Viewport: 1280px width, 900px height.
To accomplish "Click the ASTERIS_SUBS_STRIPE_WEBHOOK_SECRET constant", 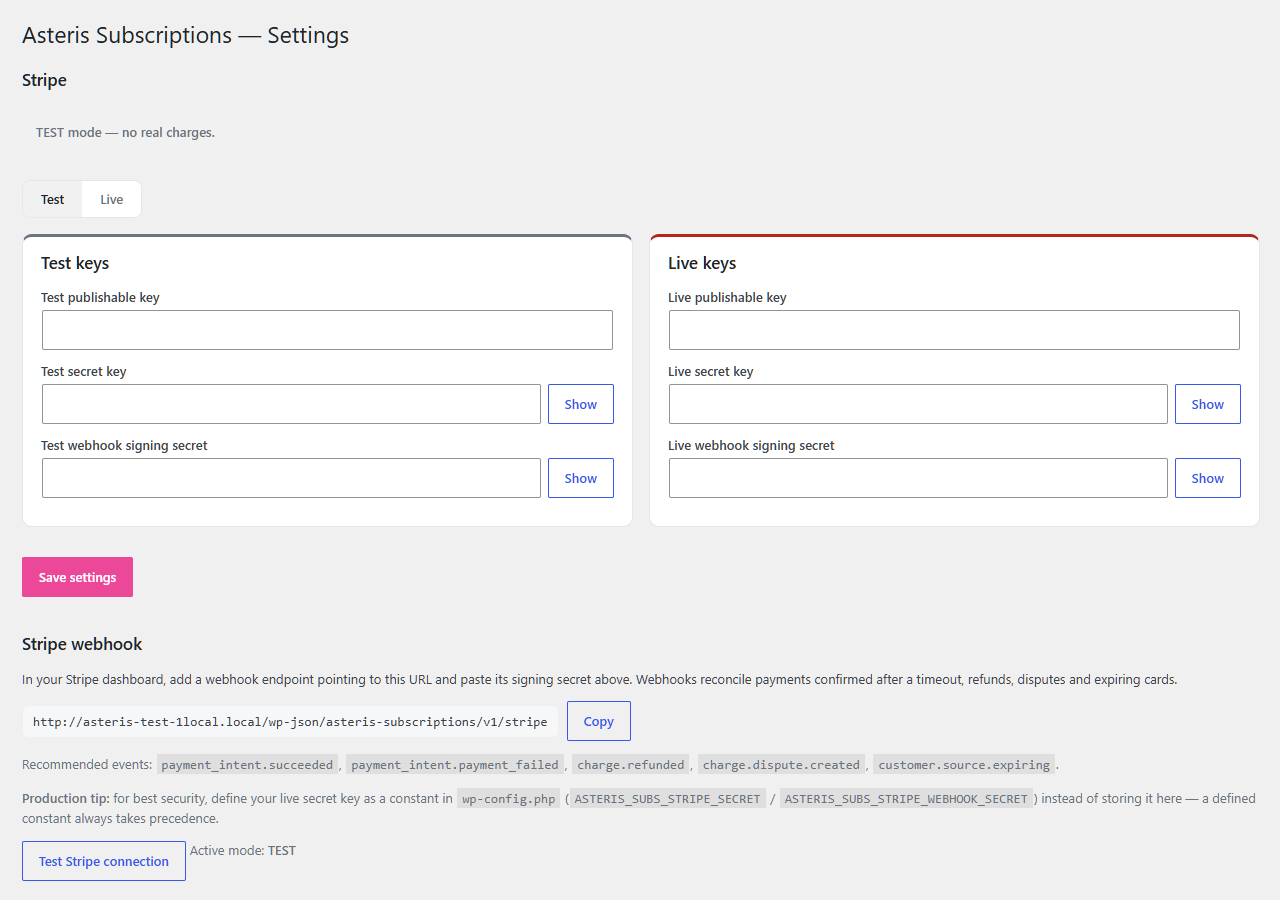I will coord(906,799).
